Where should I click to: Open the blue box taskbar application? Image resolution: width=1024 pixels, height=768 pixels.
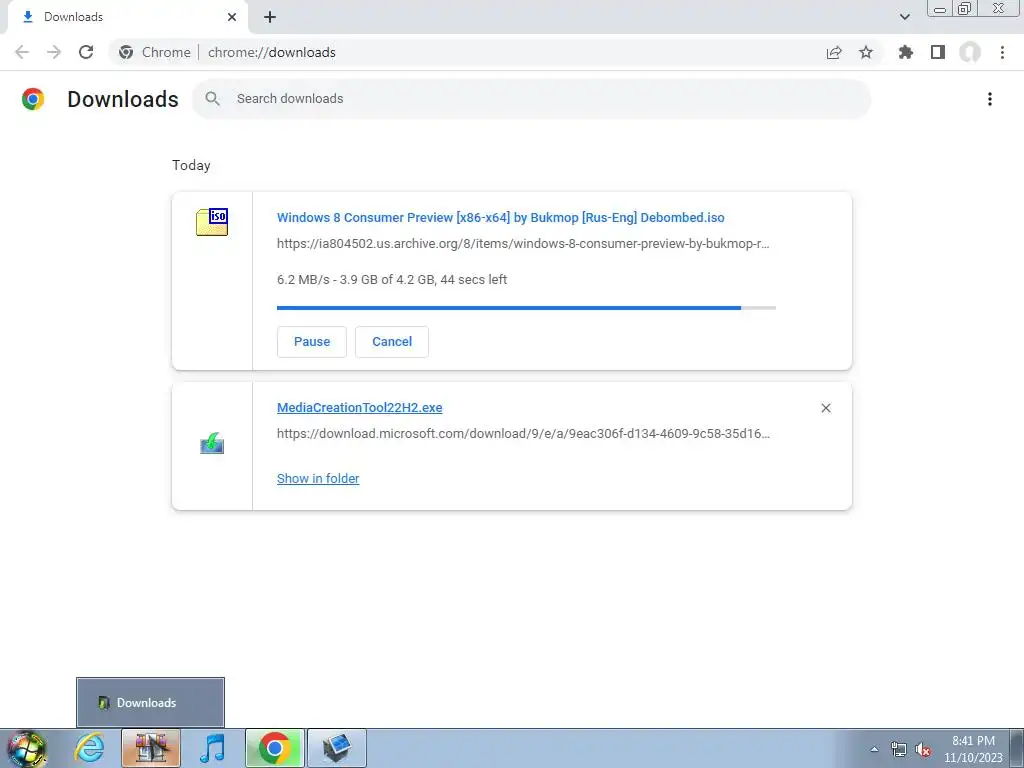[337, 748]
